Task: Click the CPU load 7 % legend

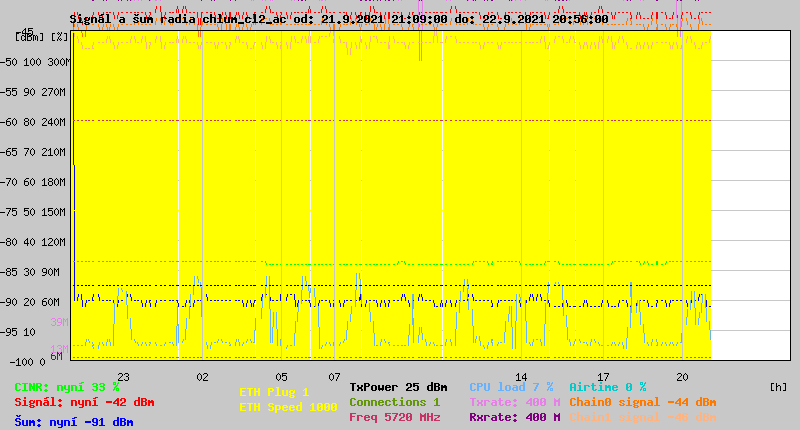Action: (511, 387)
